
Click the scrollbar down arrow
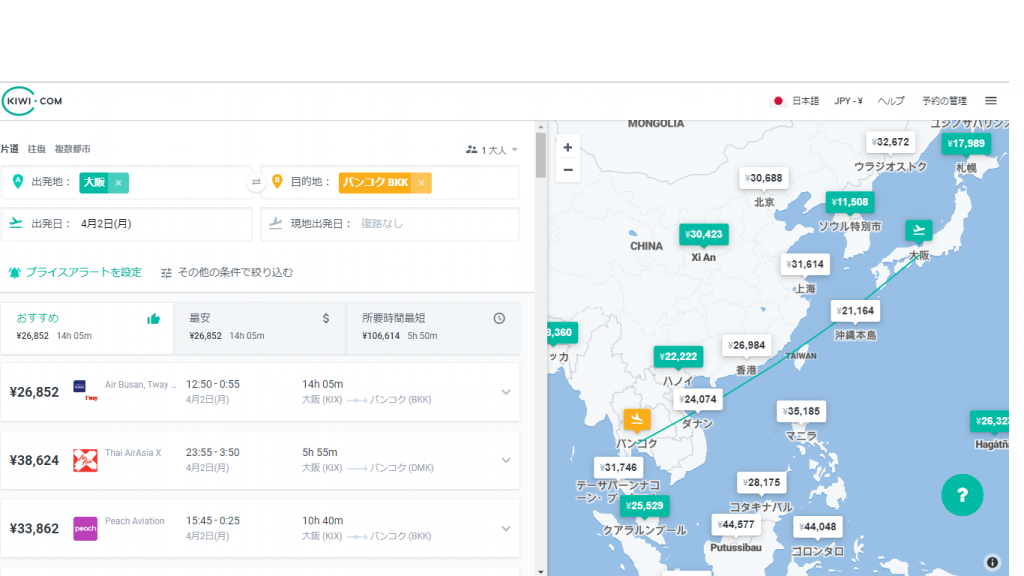[x=541, y=571]
